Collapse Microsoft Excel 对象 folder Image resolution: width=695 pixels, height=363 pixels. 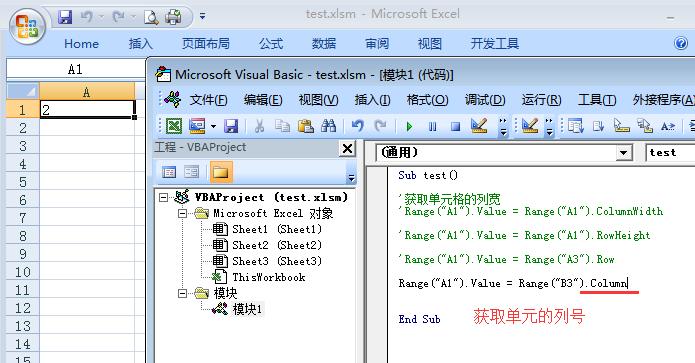pos(182,214)
